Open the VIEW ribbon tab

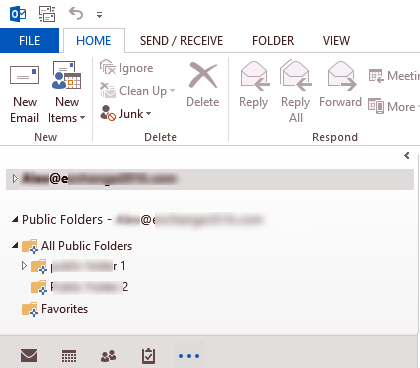pyautogui.click(x=336, y=41)
